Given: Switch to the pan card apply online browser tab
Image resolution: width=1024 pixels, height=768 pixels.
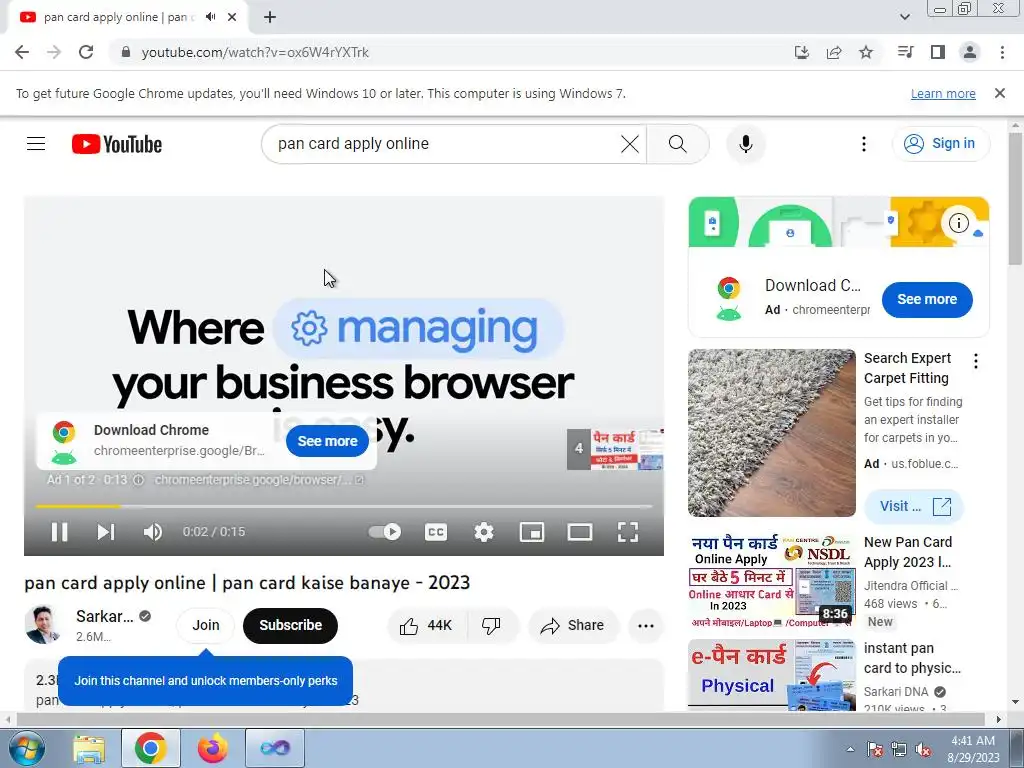Looking at the screenshot, I should 127,18.
